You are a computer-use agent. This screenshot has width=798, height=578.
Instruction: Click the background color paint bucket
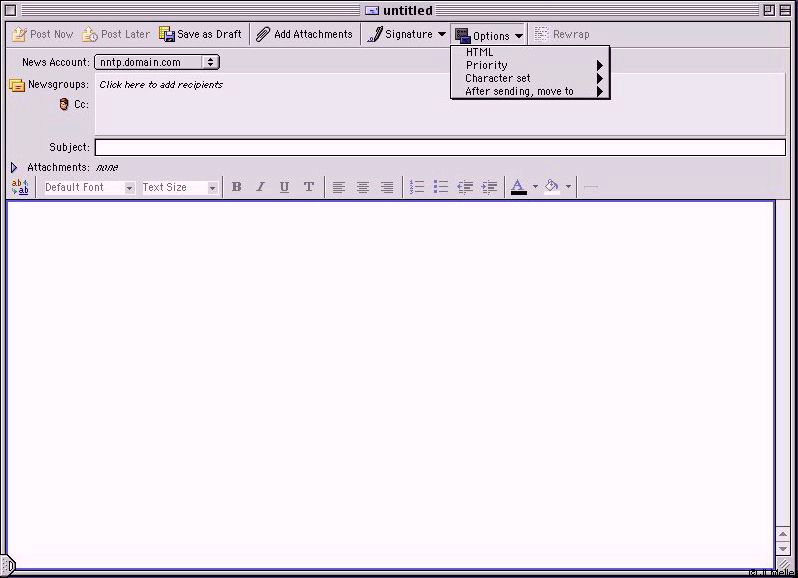[552, 187]
